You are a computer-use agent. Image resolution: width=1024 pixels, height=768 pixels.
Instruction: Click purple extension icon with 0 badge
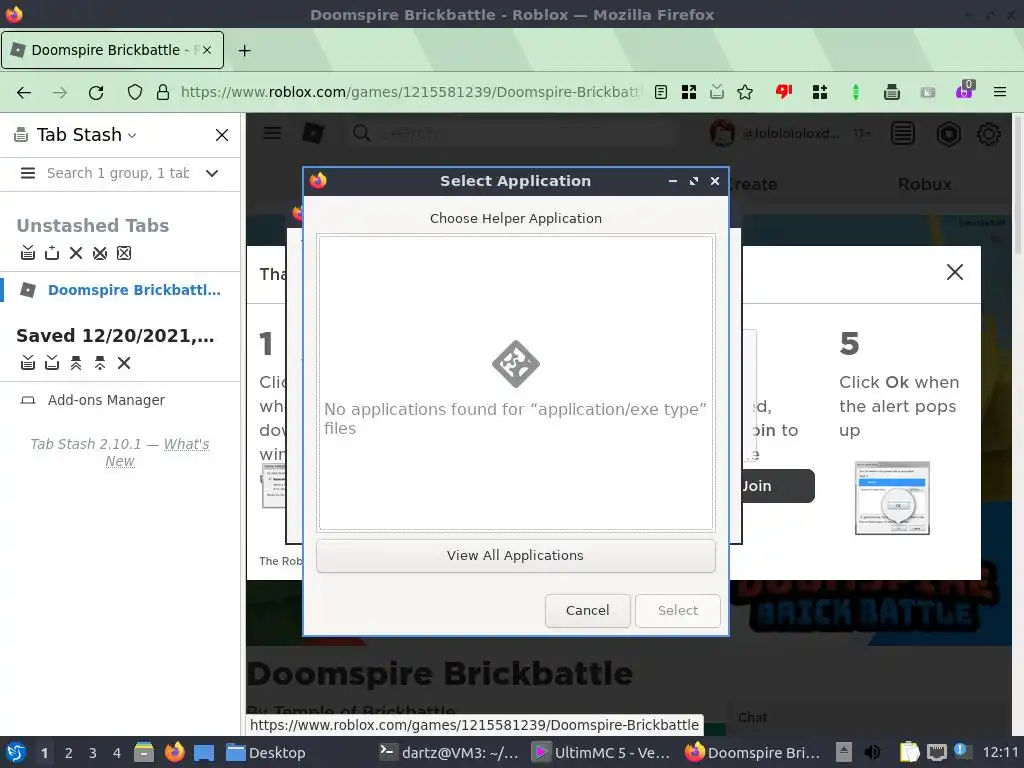point(964,91)
